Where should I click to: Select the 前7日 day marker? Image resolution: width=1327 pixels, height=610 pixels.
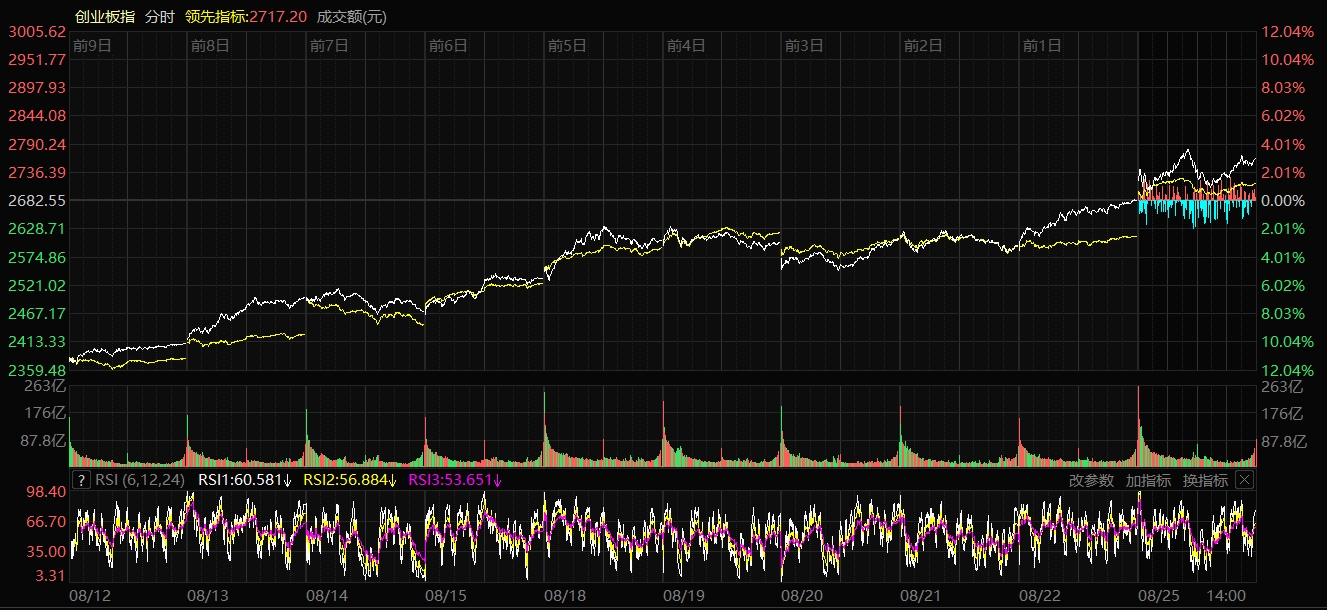coord(329,45)
